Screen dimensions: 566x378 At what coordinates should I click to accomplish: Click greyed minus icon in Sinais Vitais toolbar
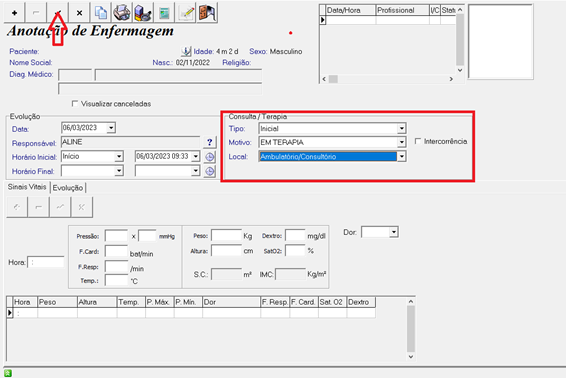[x=39, y=207]
